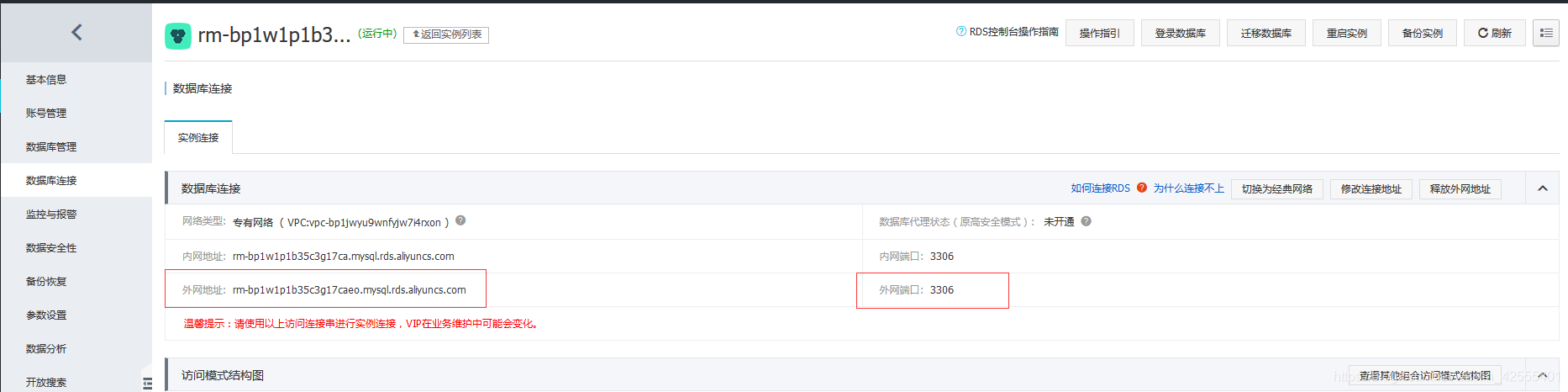Click help icon next to RDS控制台操作指南
The height and width of the screenshot is (392, 1568).
pyautogui.click(x=960, y=31)
